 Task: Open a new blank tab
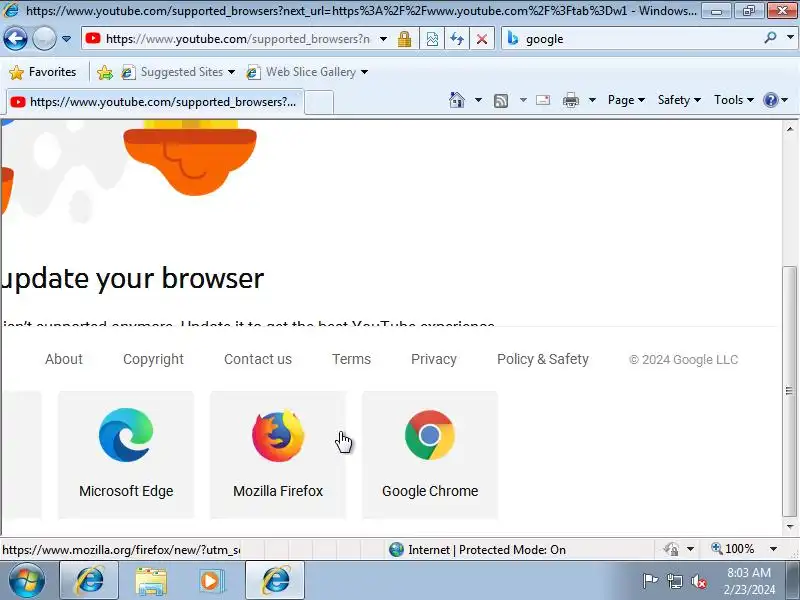pos(319,102)
